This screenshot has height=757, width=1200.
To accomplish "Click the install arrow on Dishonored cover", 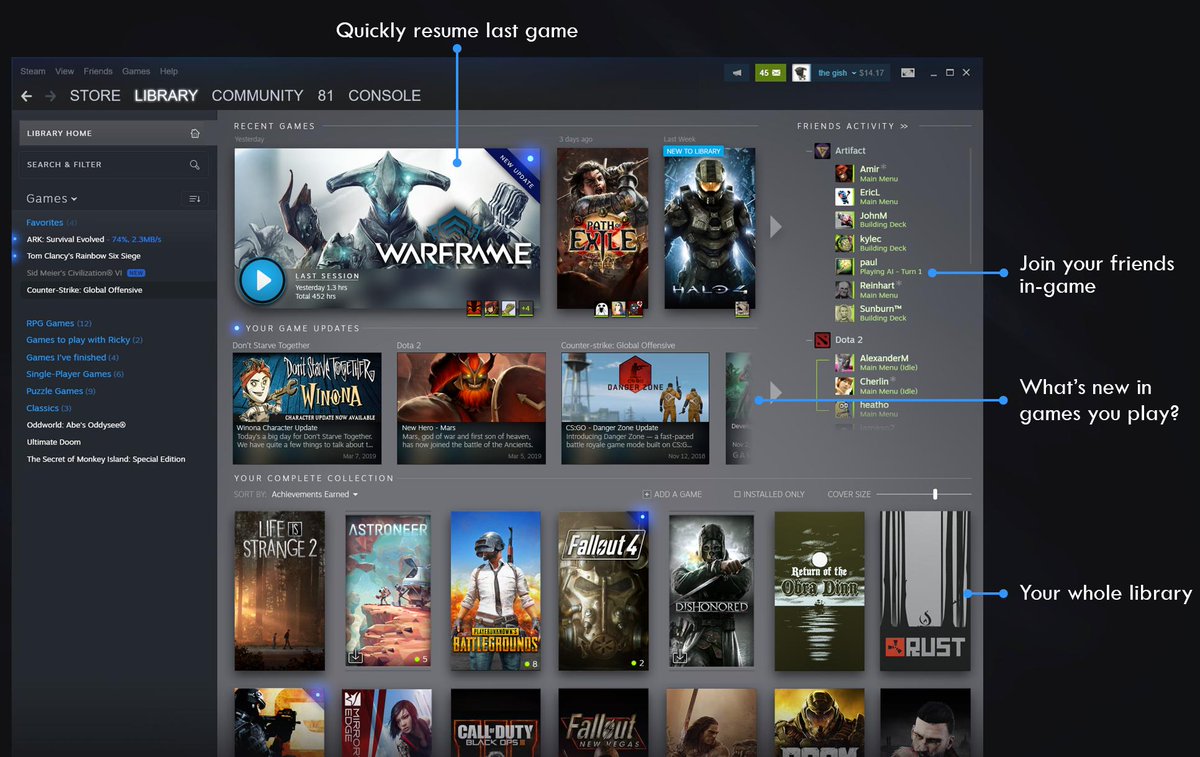I will [x=679, y=657].
